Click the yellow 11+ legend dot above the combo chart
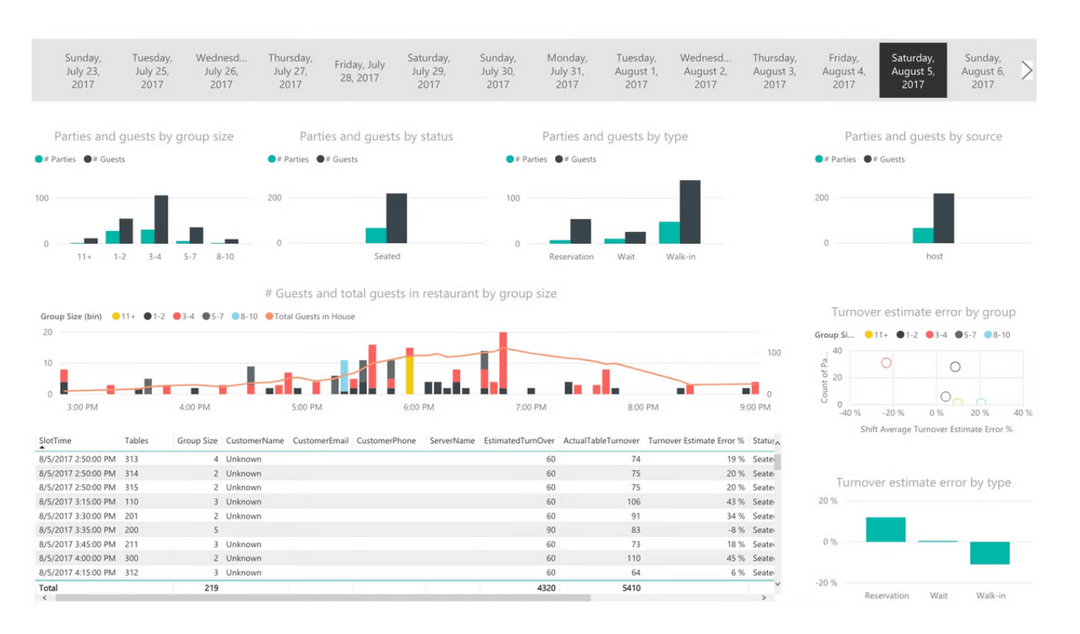Viewport: 1080px width, 634px height. pyautogui.click(x=116, y=315)
